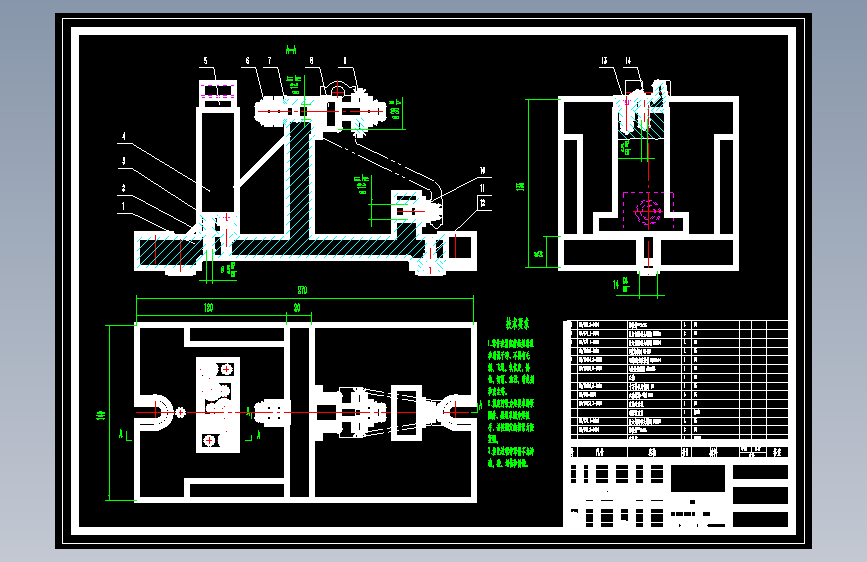Click the green A-A section view title
867x562 pixels.
coord(291,50)
